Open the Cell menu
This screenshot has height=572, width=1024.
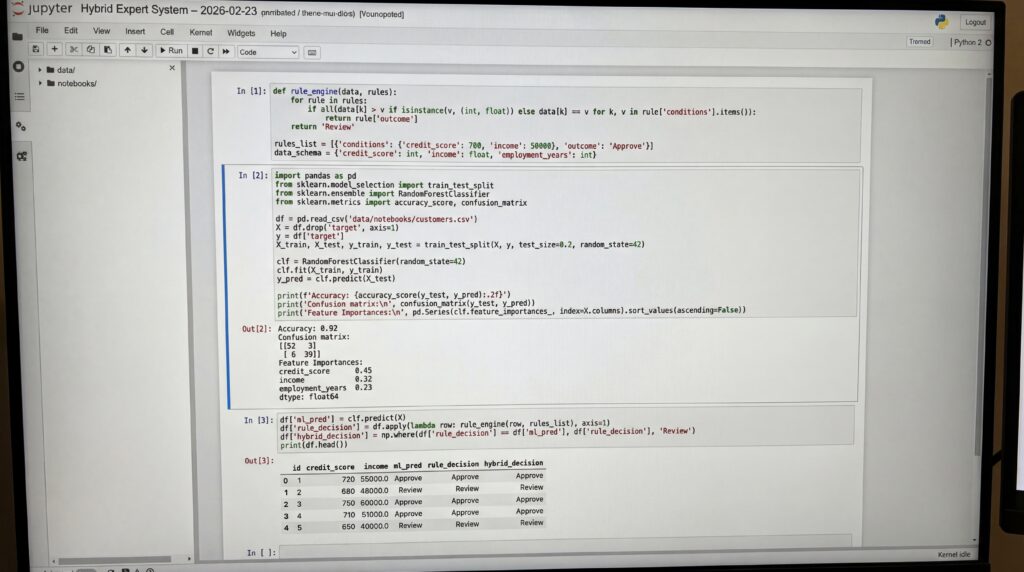[167, 31]
